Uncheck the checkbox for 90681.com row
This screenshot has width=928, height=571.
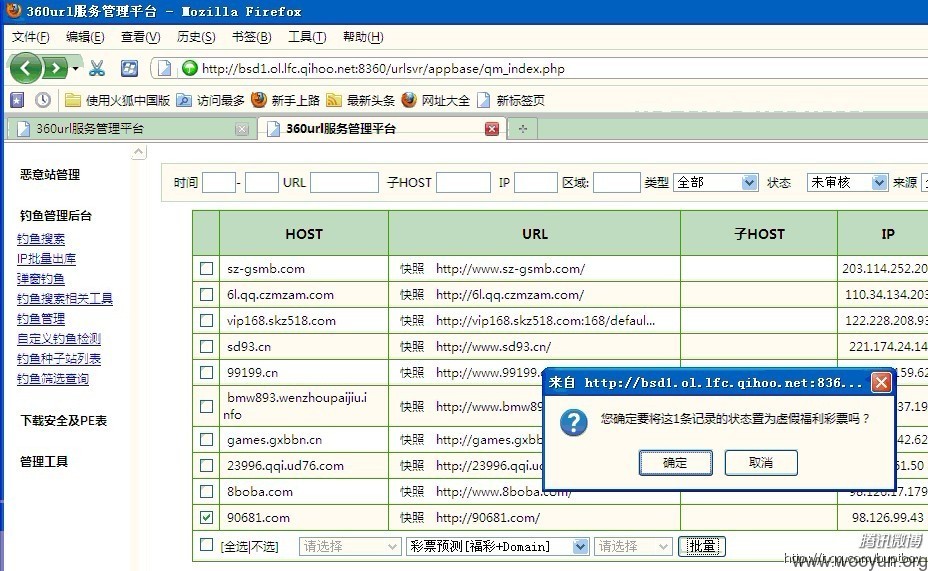(x=206, y=517)
